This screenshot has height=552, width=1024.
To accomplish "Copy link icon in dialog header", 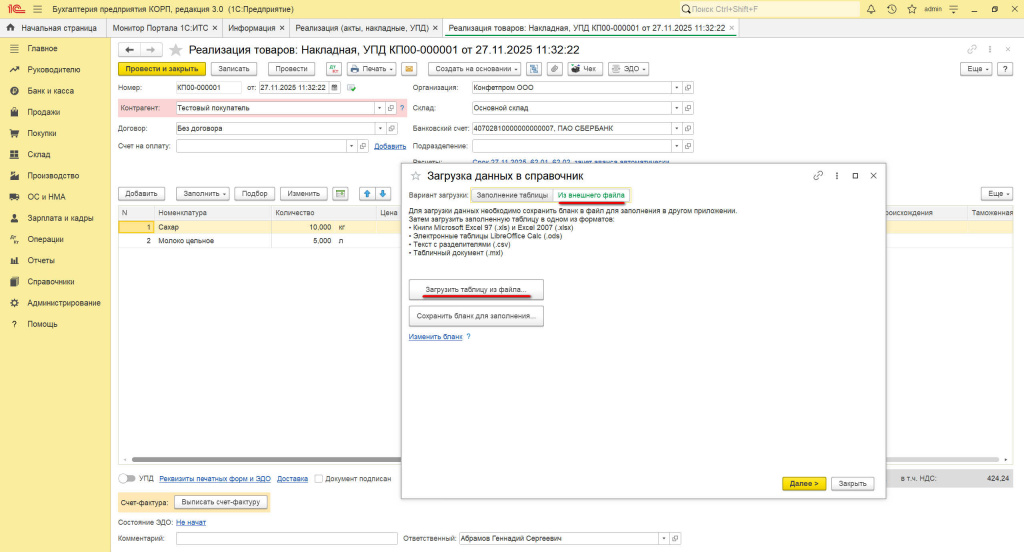I will 818,175.
